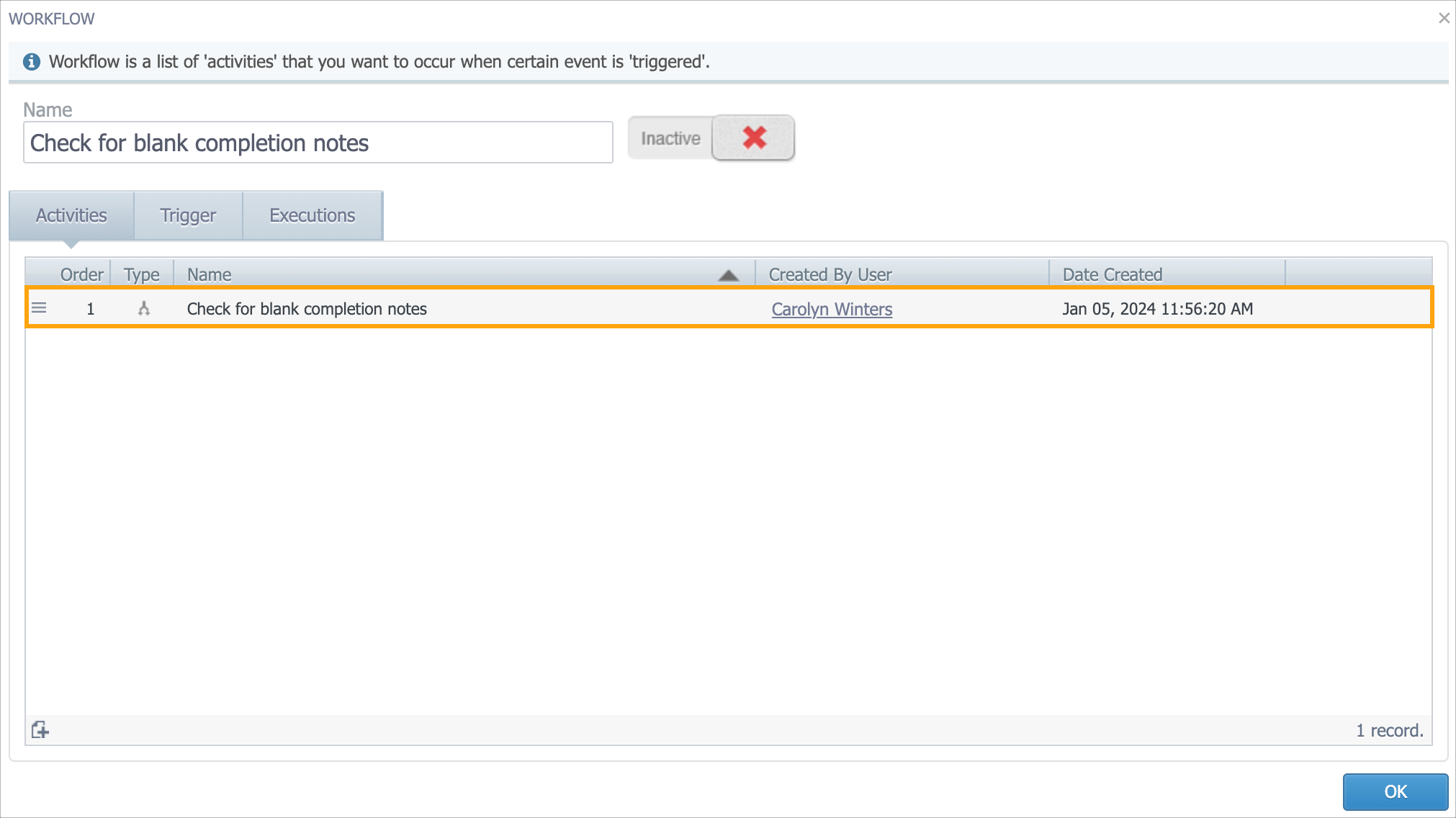Open the Trigger tab

188,215
